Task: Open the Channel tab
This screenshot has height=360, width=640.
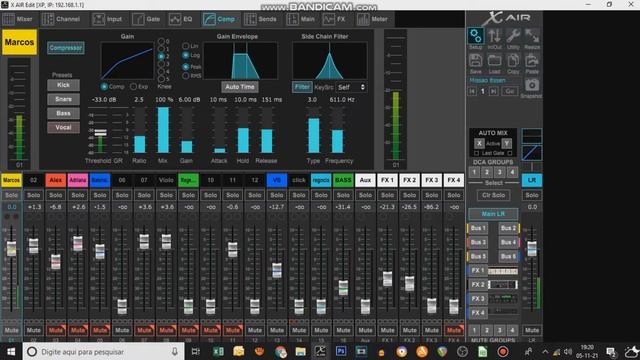Action: click(x=61, y=19)
